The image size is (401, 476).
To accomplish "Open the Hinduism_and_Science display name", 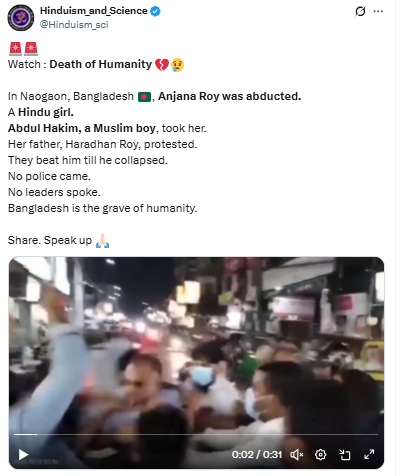I will pos(94,11).
